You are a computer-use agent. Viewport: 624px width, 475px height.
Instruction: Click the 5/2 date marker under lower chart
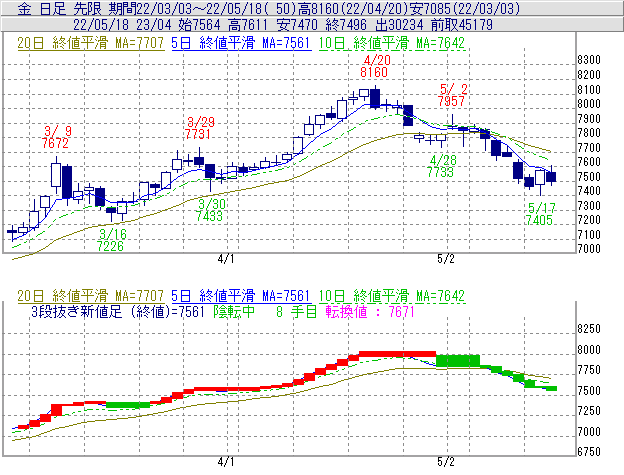click(446, 462)
